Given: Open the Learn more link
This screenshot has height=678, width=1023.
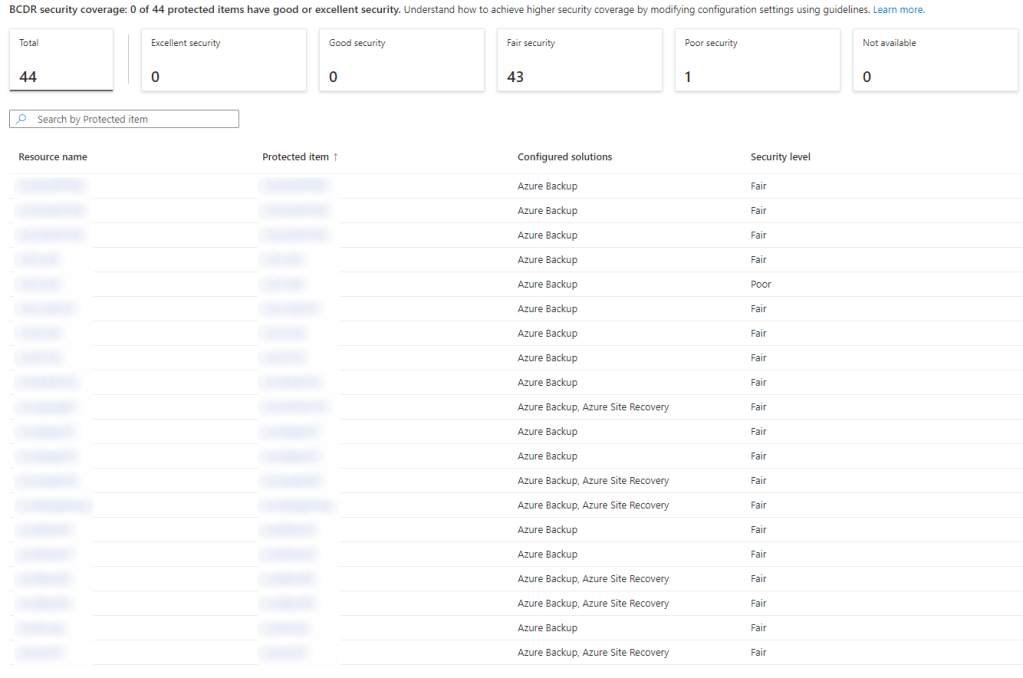Looking at the screenshot, I should [898, 9].
